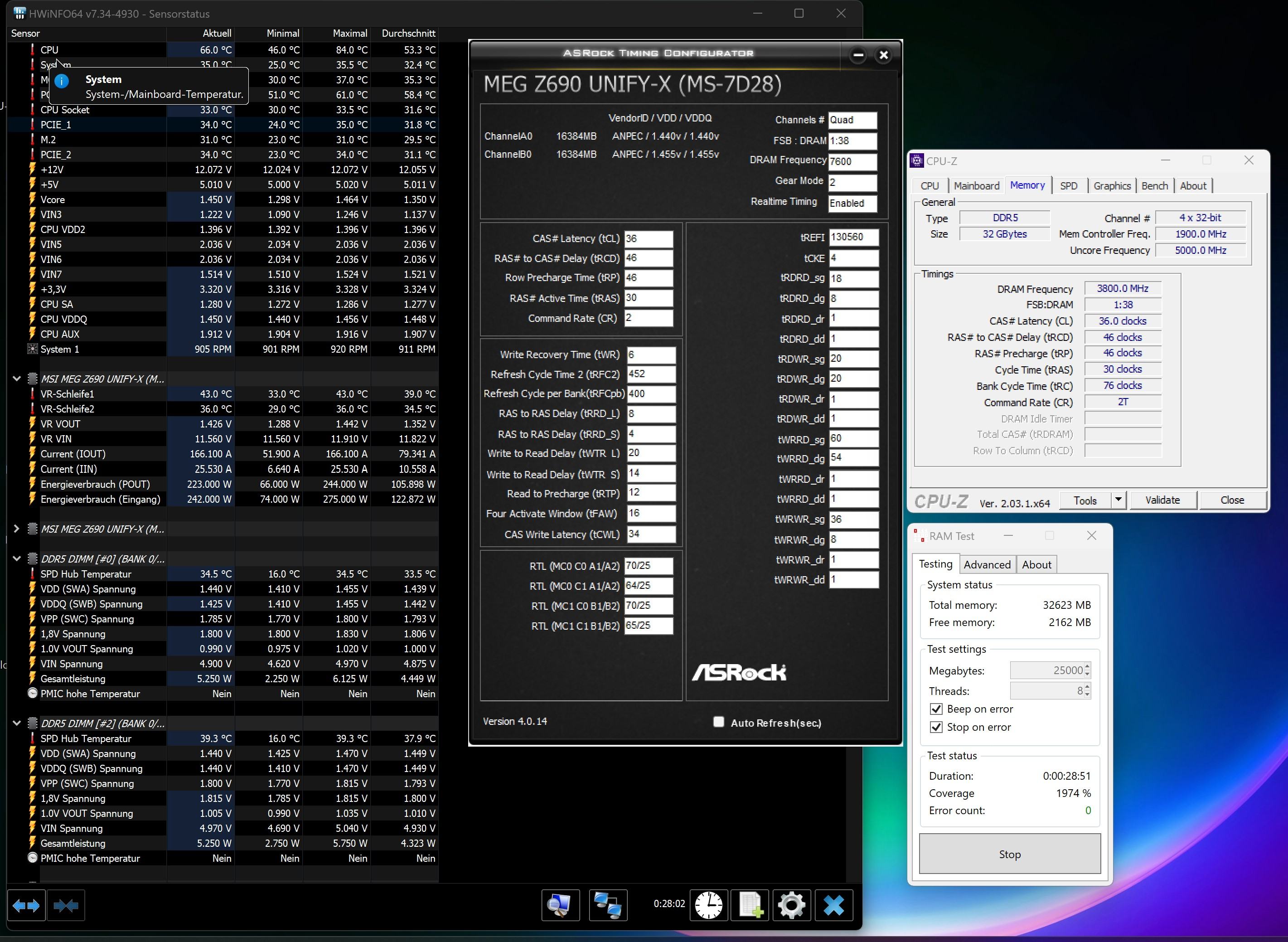Click chip icon of DDR5 DIMM [#0] group

coord(33,559)
